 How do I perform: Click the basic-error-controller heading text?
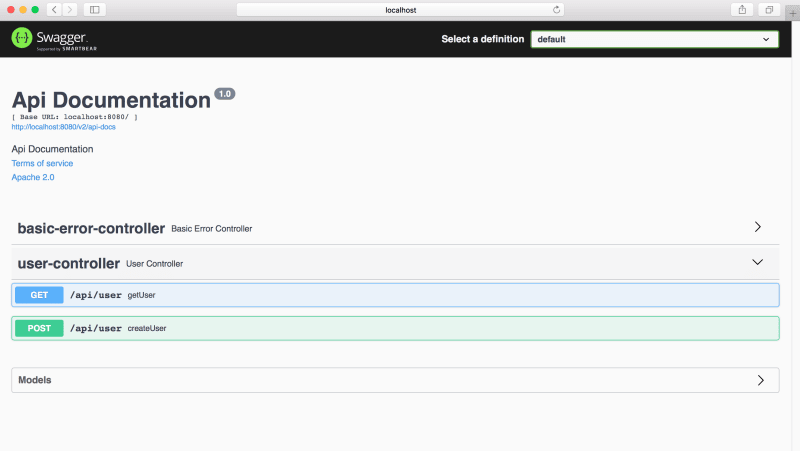(90, 228)
